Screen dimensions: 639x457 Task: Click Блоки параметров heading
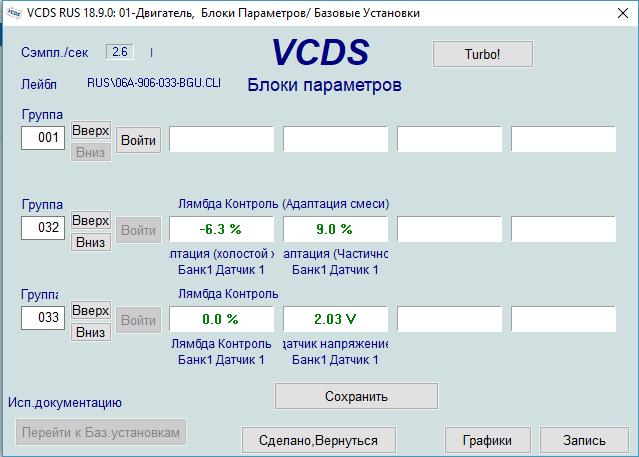324,85
